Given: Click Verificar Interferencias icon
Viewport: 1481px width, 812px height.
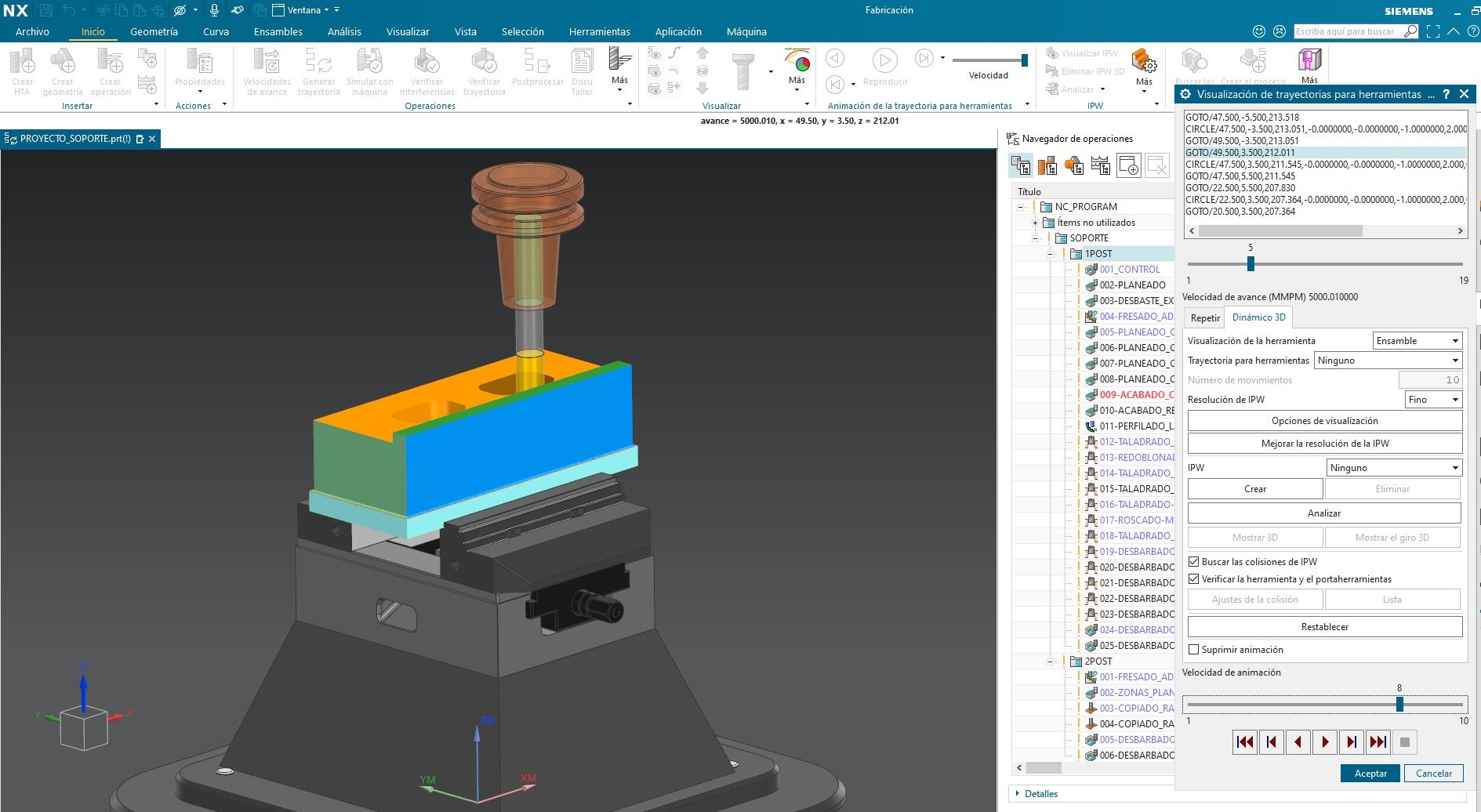Looking at the screenshot, I should [x=427, y=61].
